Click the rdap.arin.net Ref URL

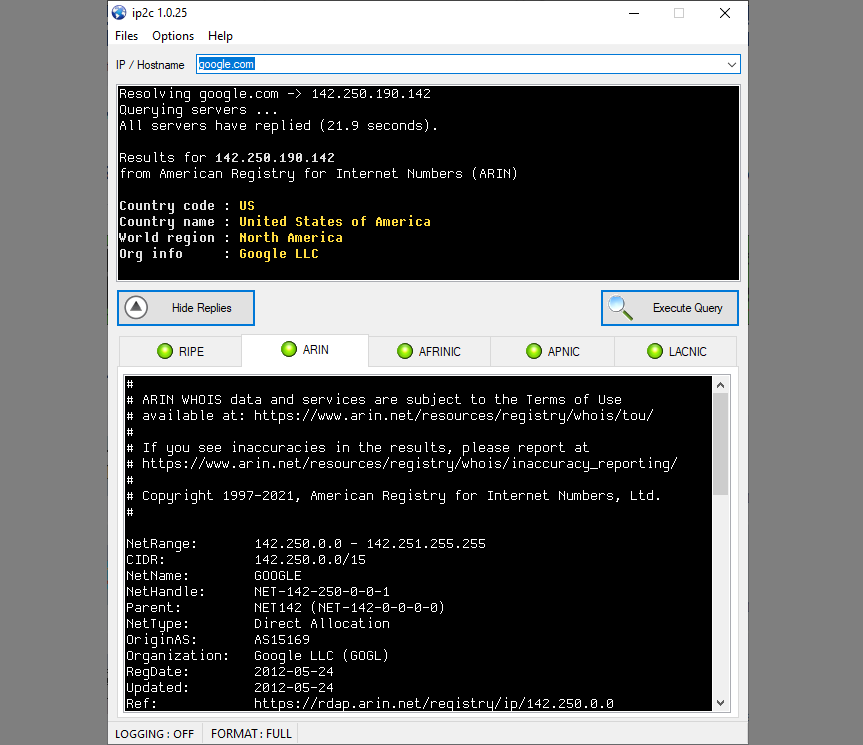(434, 703)
